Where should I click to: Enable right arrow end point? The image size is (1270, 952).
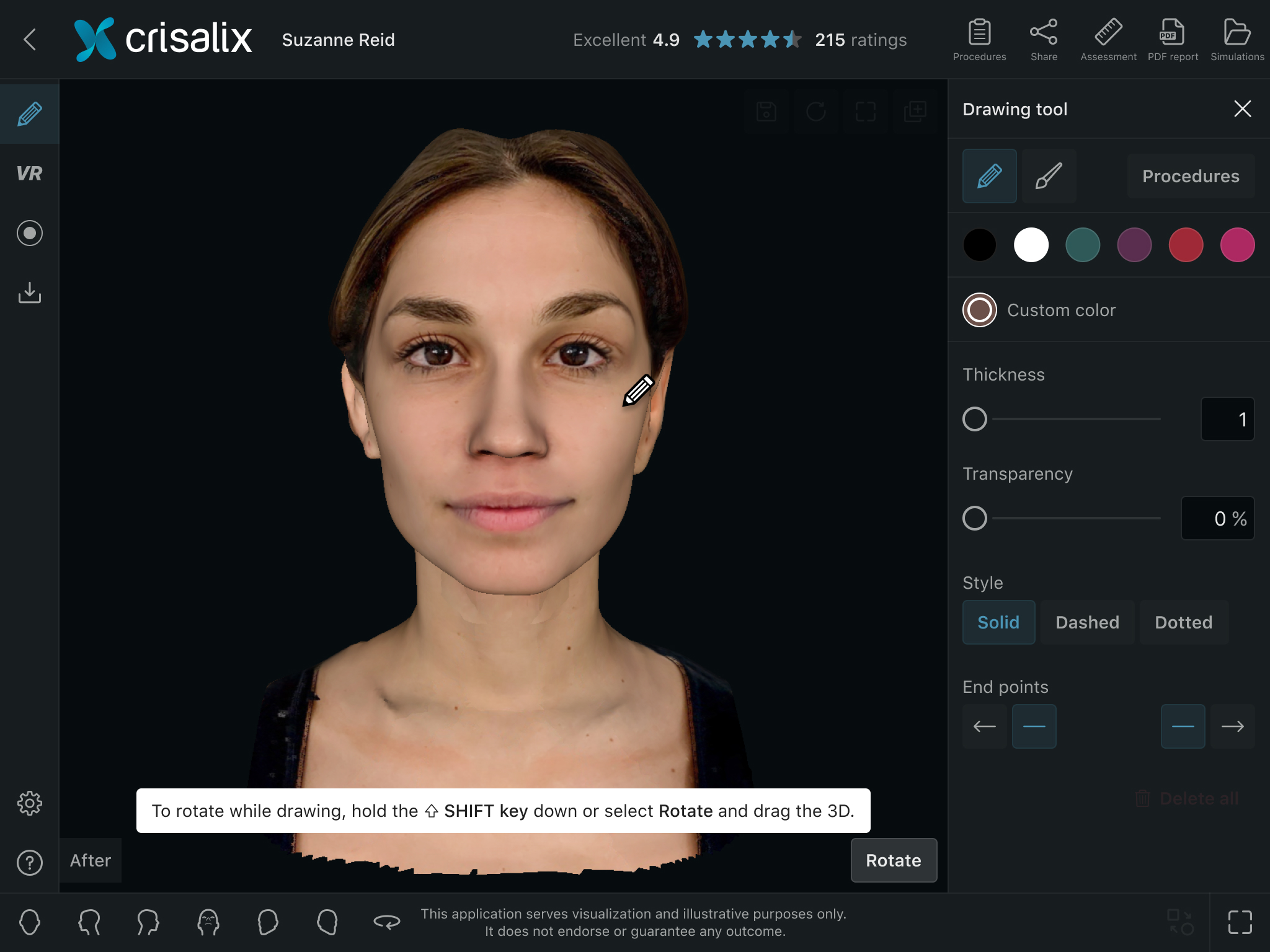(1232, 726)
